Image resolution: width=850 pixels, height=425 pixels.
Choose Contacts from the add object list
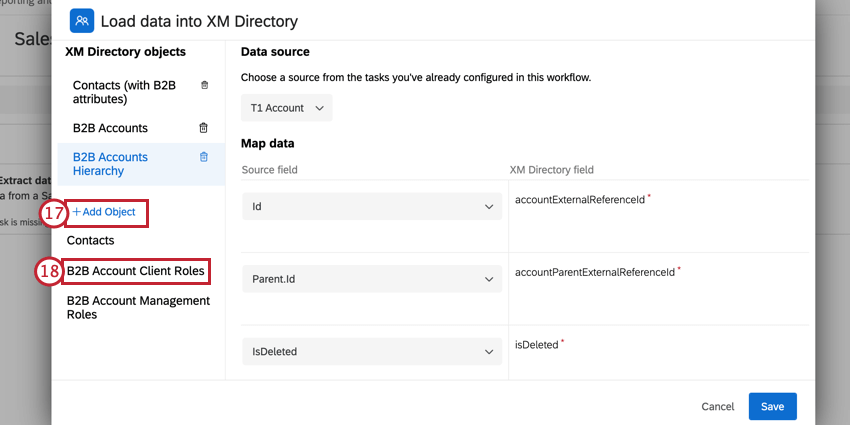pyautogui.click(x=91, y=240)
